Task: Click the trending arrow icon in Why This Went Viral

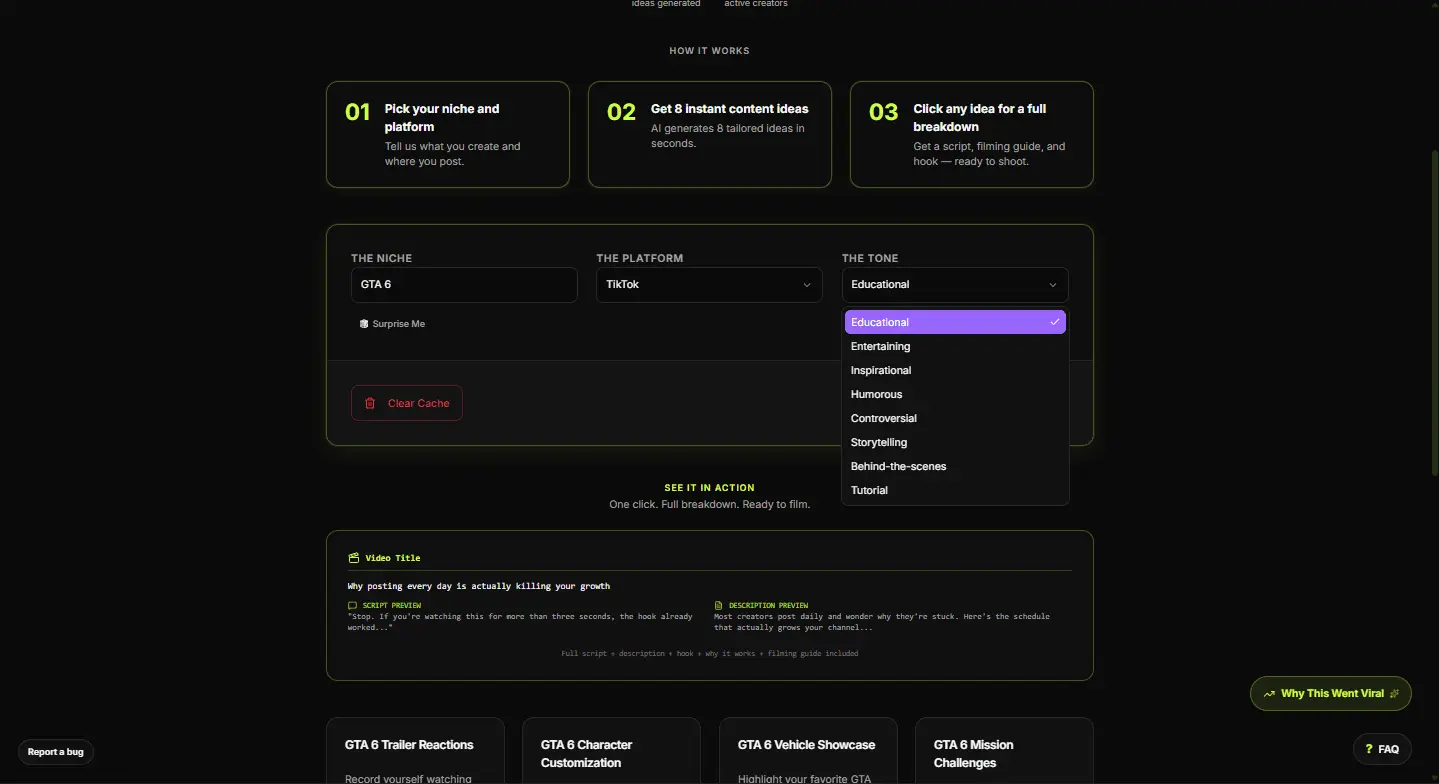Action: [x=1270, y=693]
